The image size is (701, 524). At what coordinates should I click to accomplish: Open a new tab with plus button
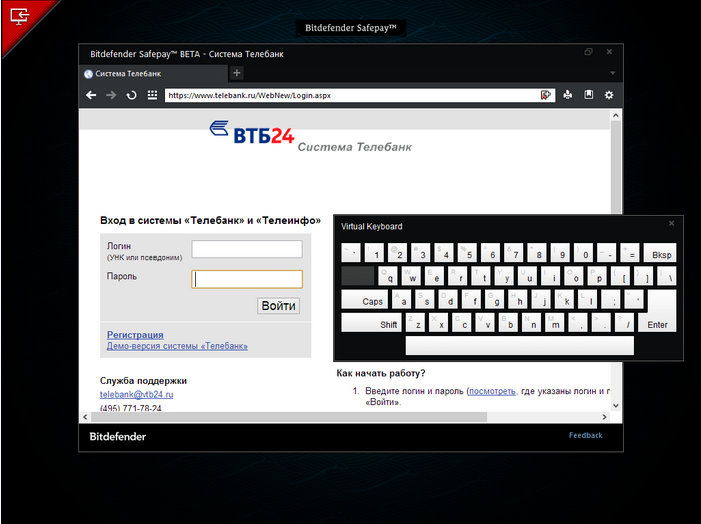tap(237, 73)
